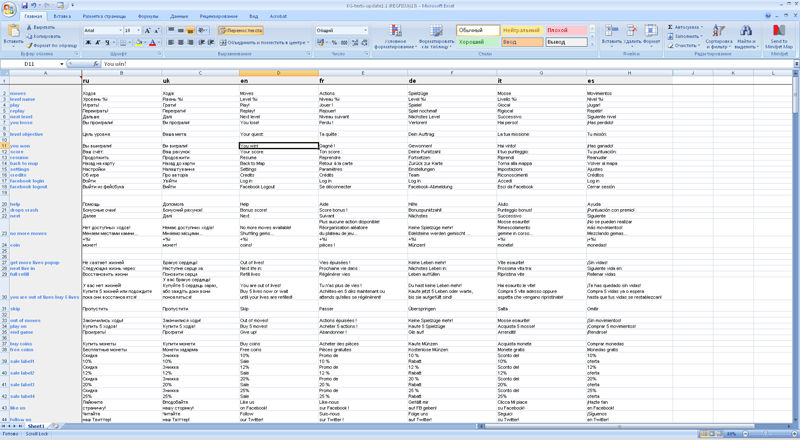Decrease decimal places in Number group

pyautogui.click(x=364, y=43)
